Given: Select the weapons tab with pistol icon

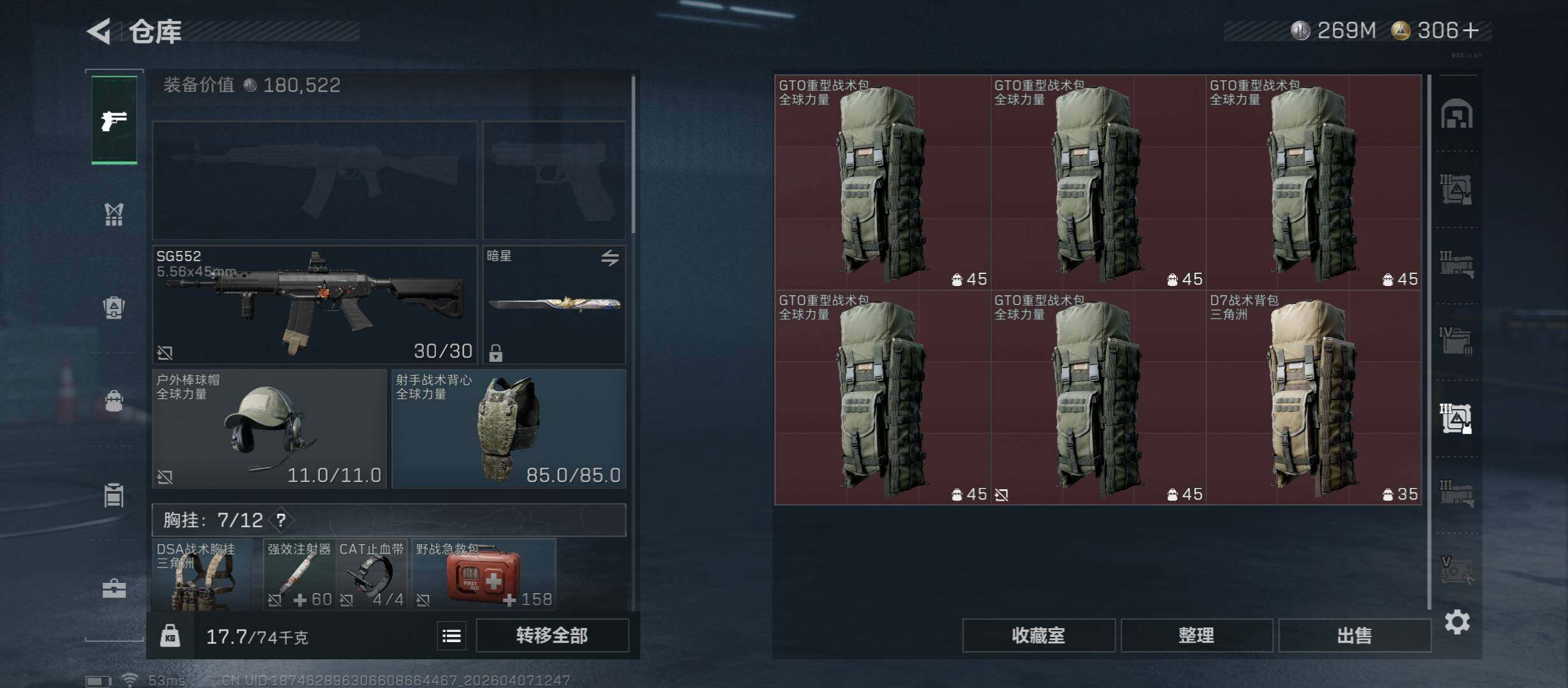Looking at the screenshot, I should 114,120.
